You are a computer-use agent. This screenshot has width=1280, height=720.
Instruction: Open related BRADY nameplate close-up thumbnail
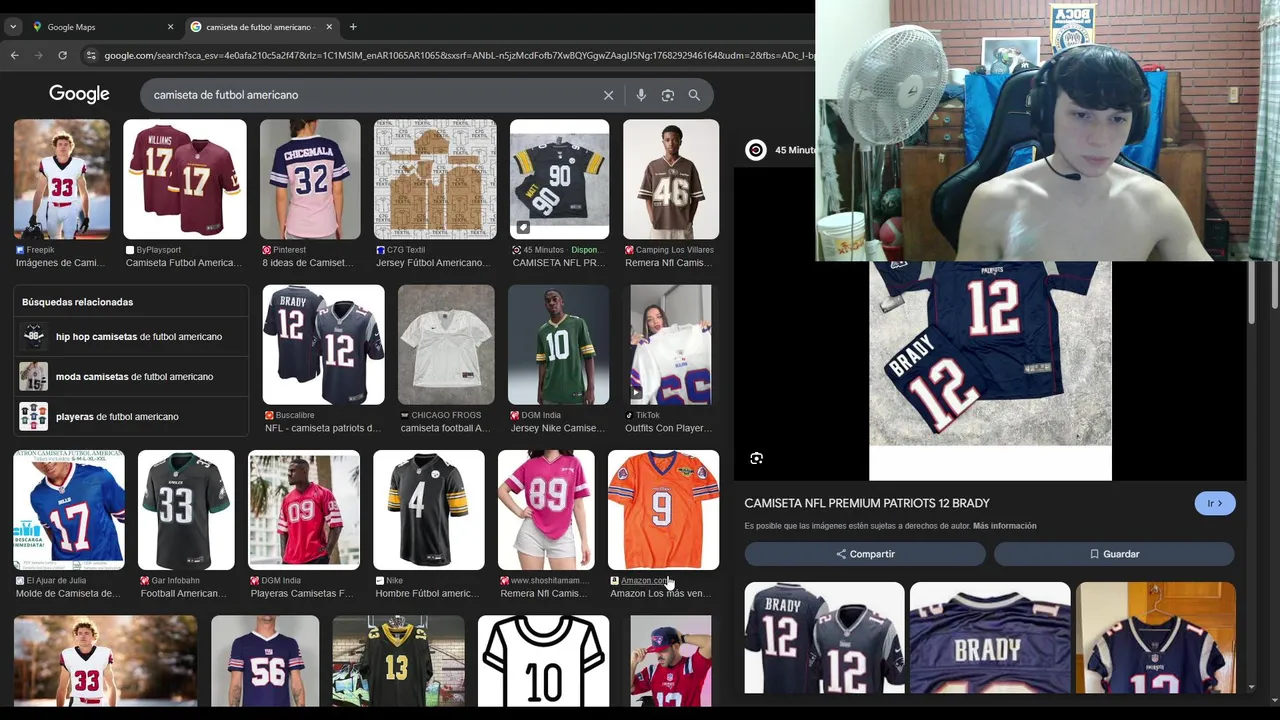click(990, 638)
